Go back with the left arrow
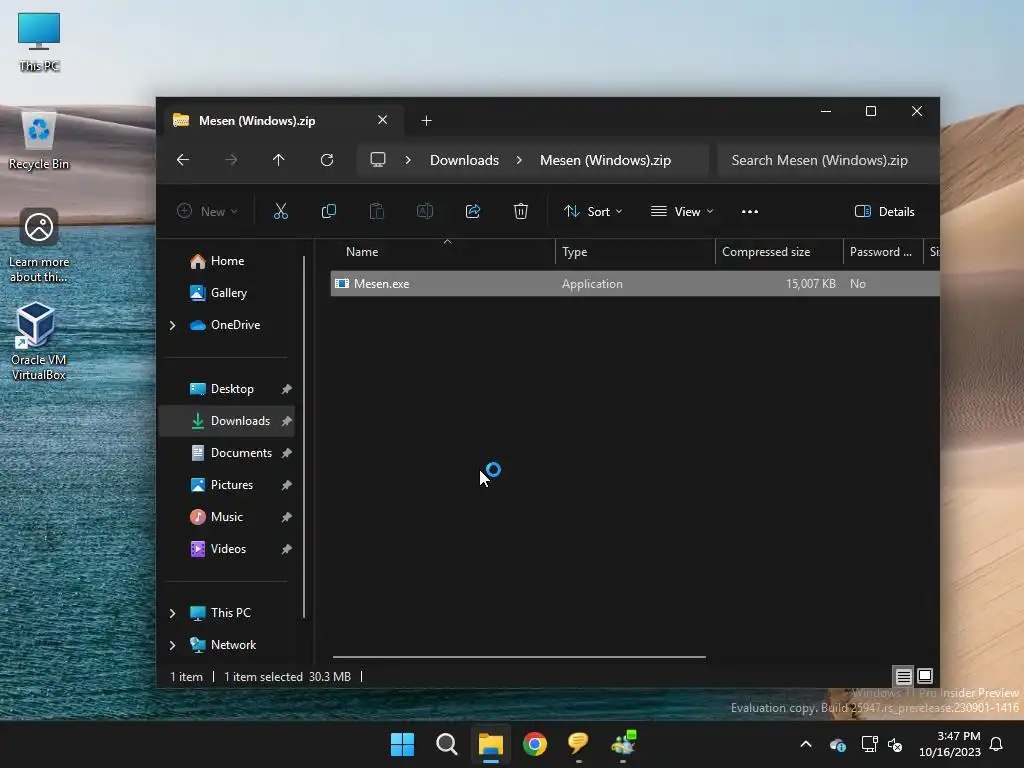 coord(183,160)
